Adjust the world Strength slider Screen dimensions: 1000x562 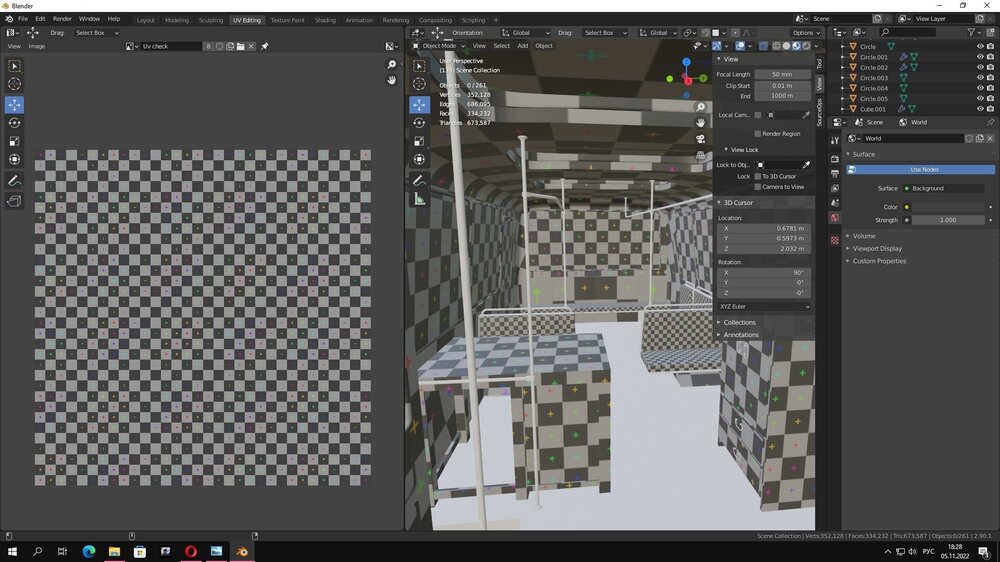(x=947, y=220)
